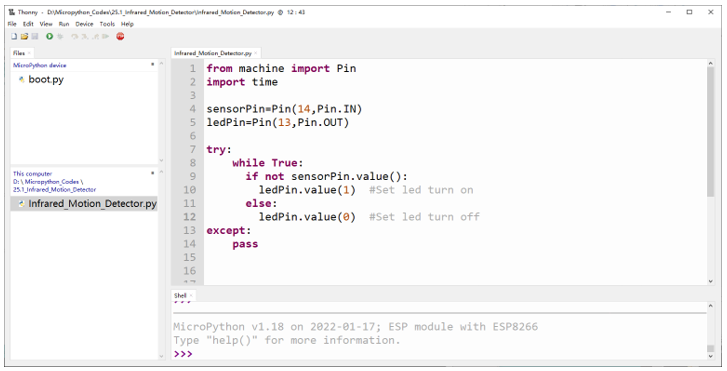Open the Run menu
The image size is (727, 371).
tap(64, 24)
